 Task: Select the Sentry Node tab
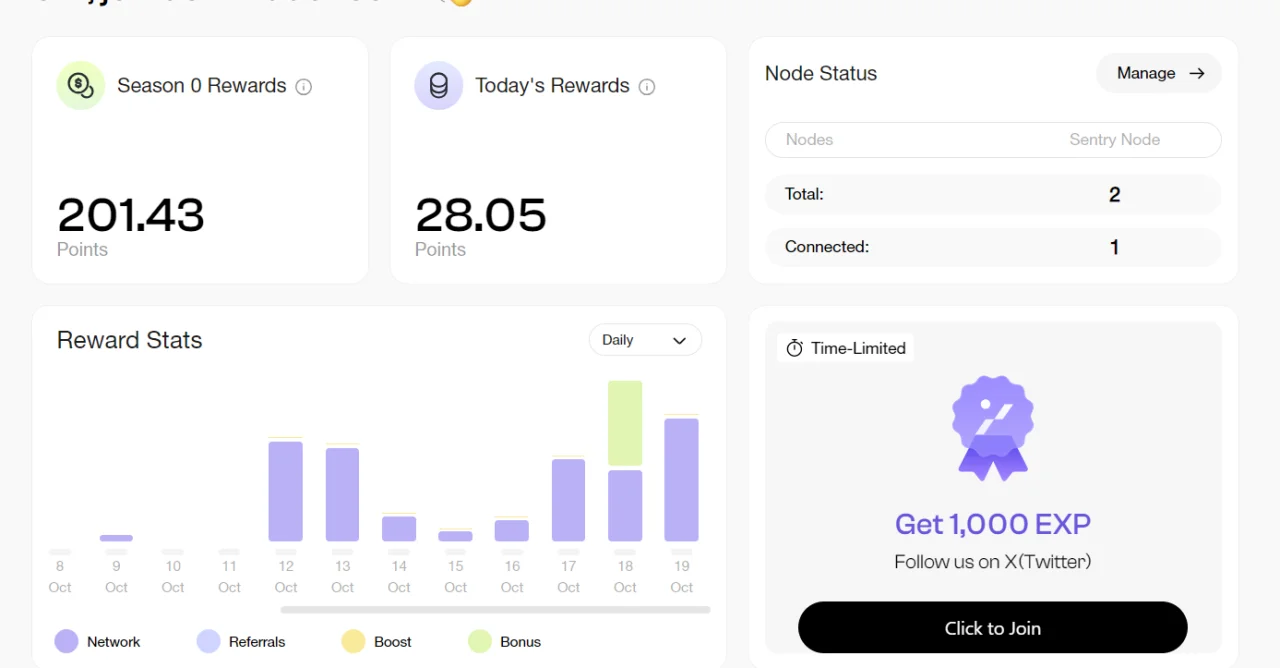coord(1115,140)
